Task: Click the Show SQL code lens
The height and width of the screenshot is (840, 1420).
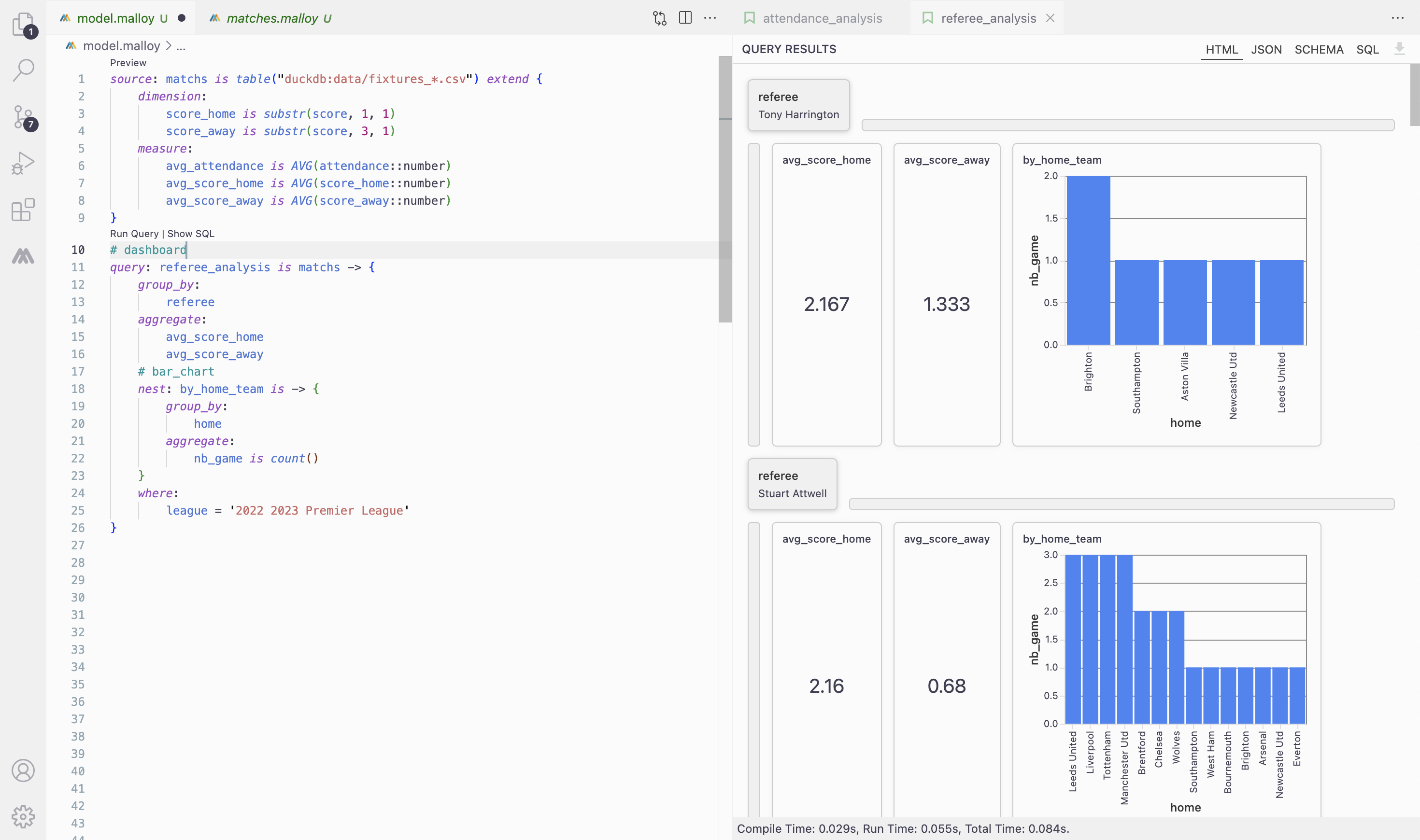Action: point(191,234)
